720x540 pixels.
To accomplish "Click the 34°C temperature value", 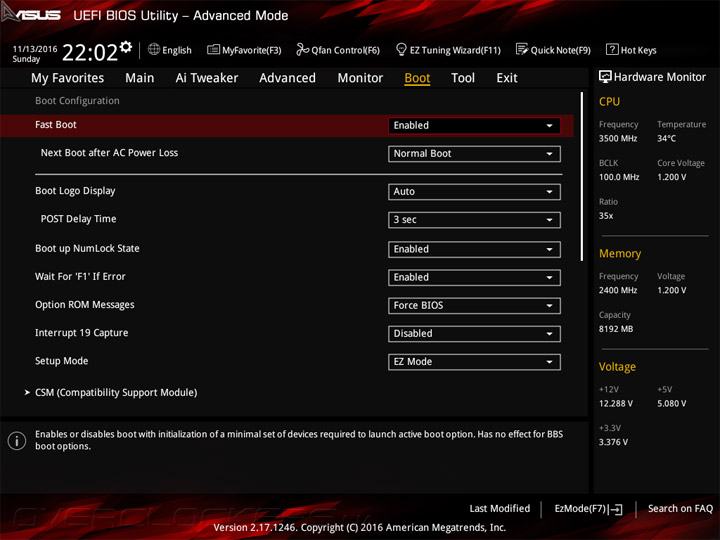I will tap(666, 138).
